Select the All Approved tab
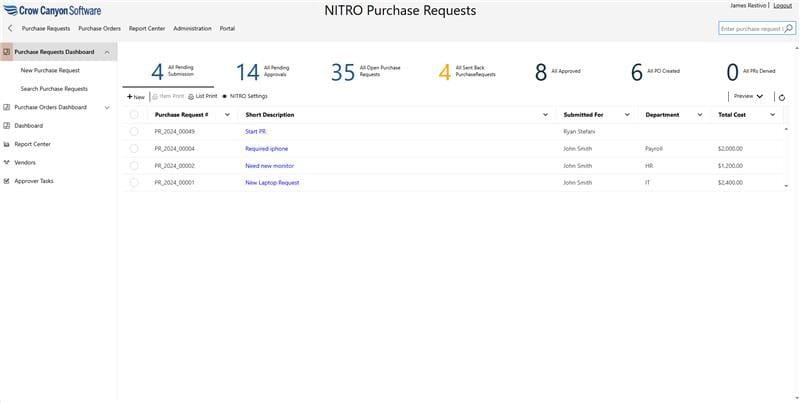 pos(557,71)
